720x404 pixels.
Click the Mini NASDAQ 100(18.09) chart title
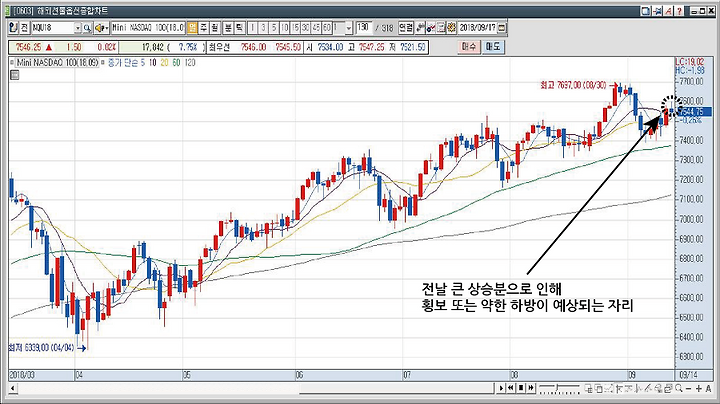click(x=57, y=63)
